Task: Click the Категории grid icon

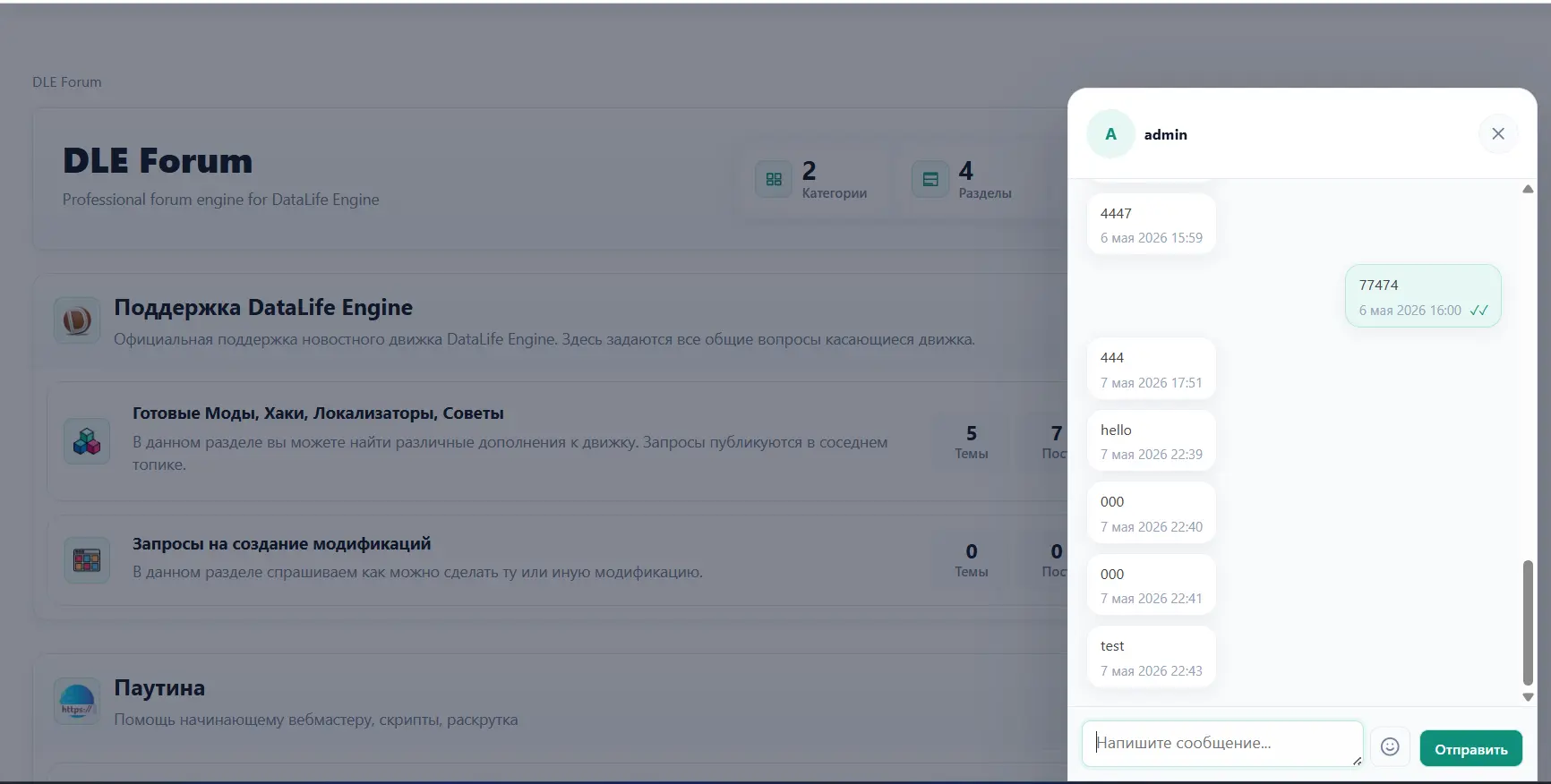Action: (x=774, y=179)
